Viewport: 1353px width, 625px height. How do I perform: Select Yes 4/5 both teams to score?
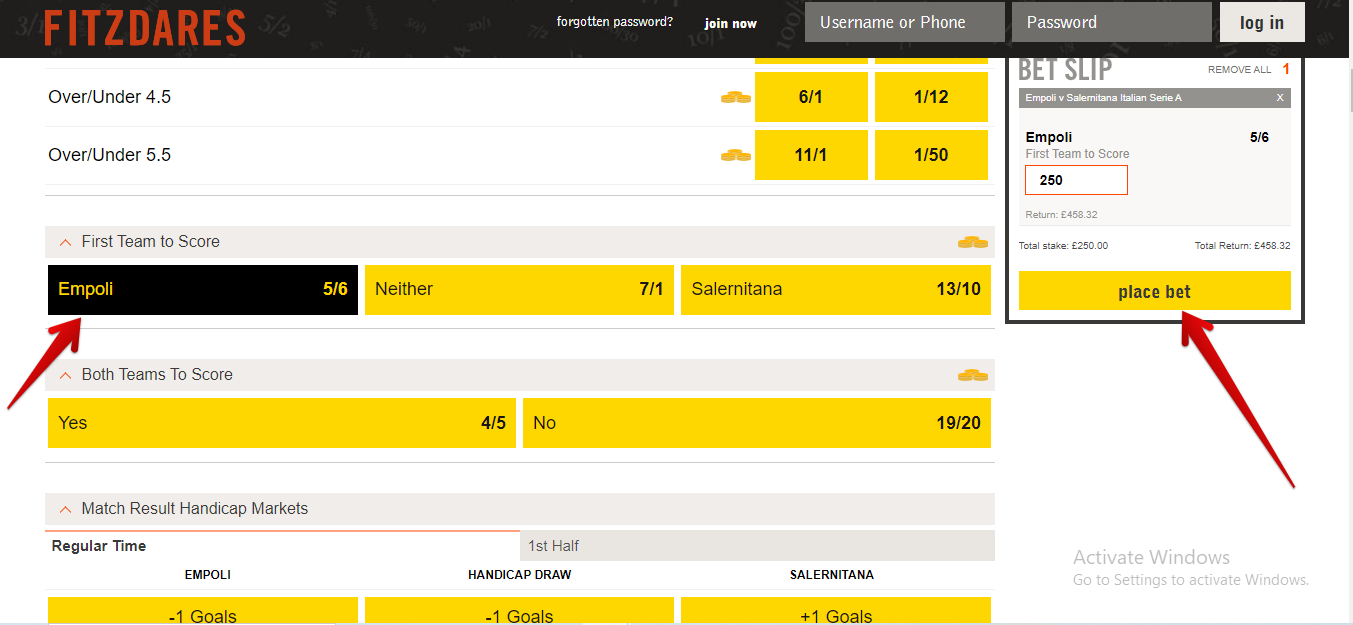pyautogui.click(x=282, y=423)
